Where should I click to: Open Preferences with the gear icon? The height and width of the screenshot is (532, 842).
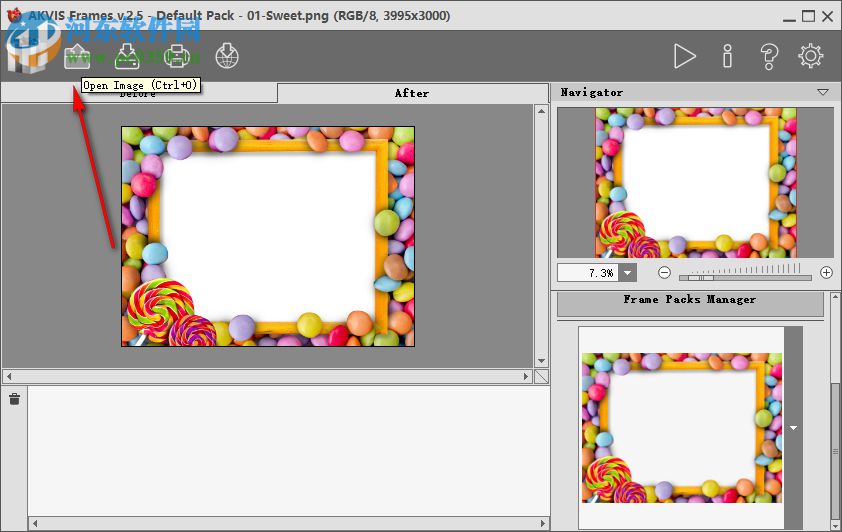(810, 56)
